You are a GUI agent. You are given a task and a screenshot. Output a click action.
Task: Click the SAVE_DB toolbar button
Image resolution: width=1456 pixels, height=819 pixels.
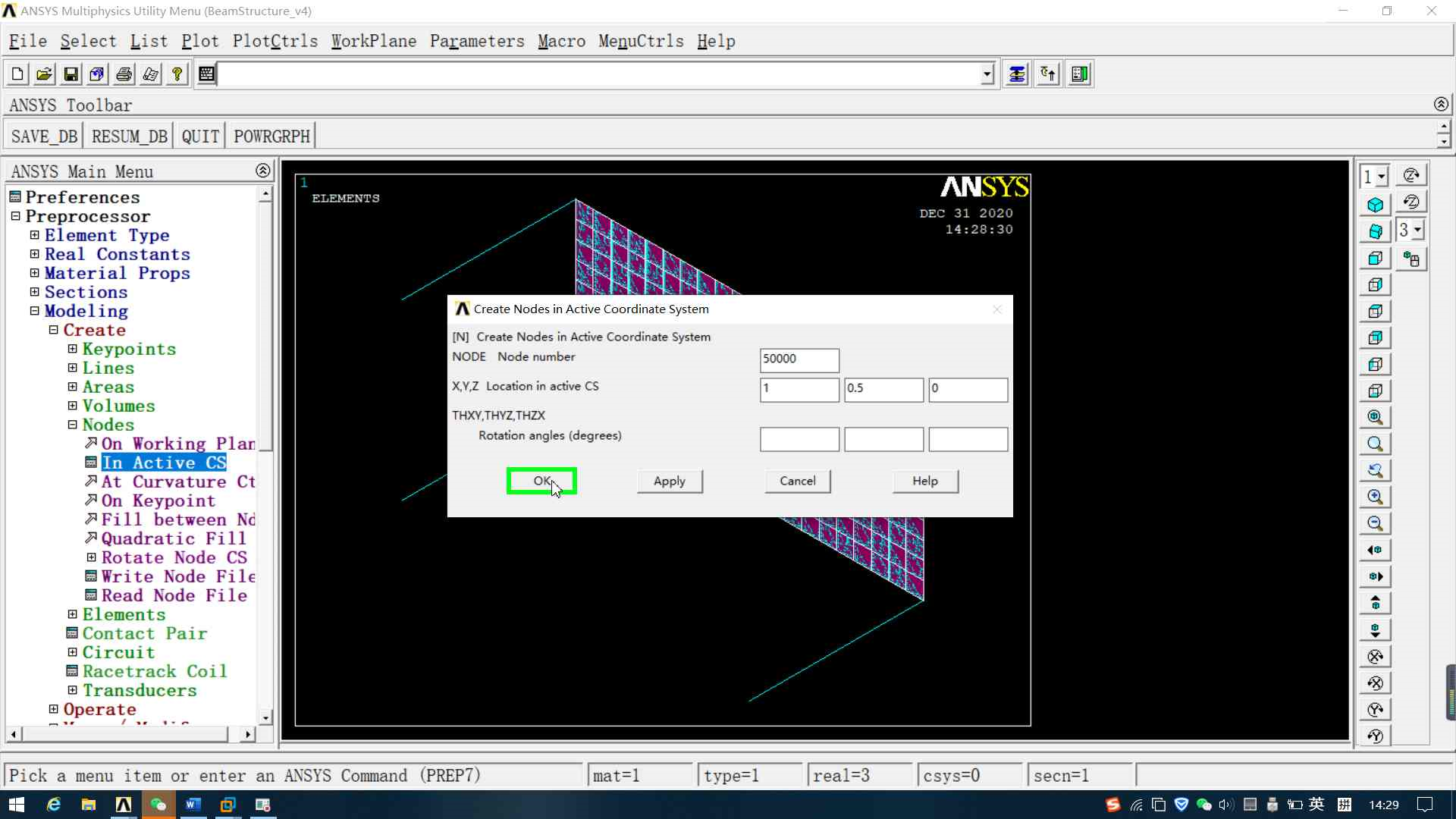(x=44, y=136)
